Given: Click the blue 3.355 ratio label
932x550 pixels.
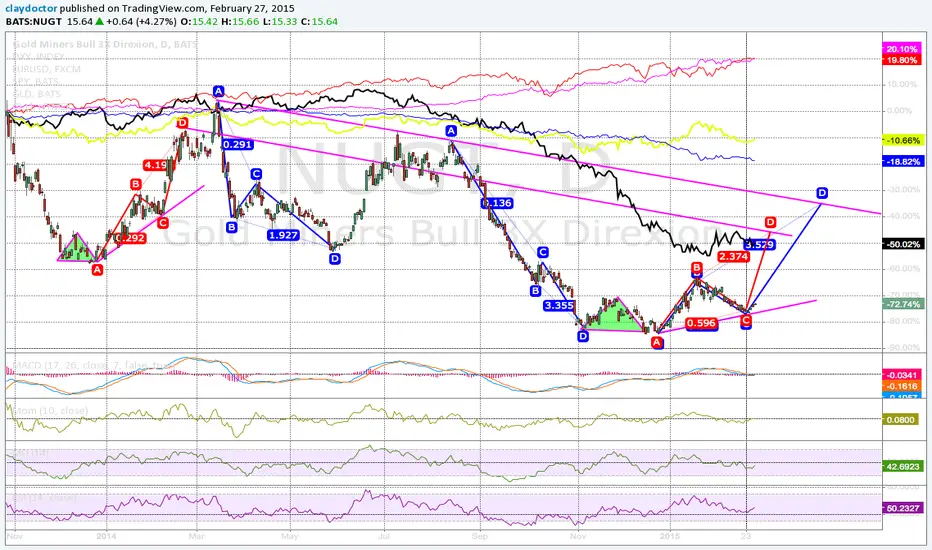Looking at the screenshot, I should 559,306.
